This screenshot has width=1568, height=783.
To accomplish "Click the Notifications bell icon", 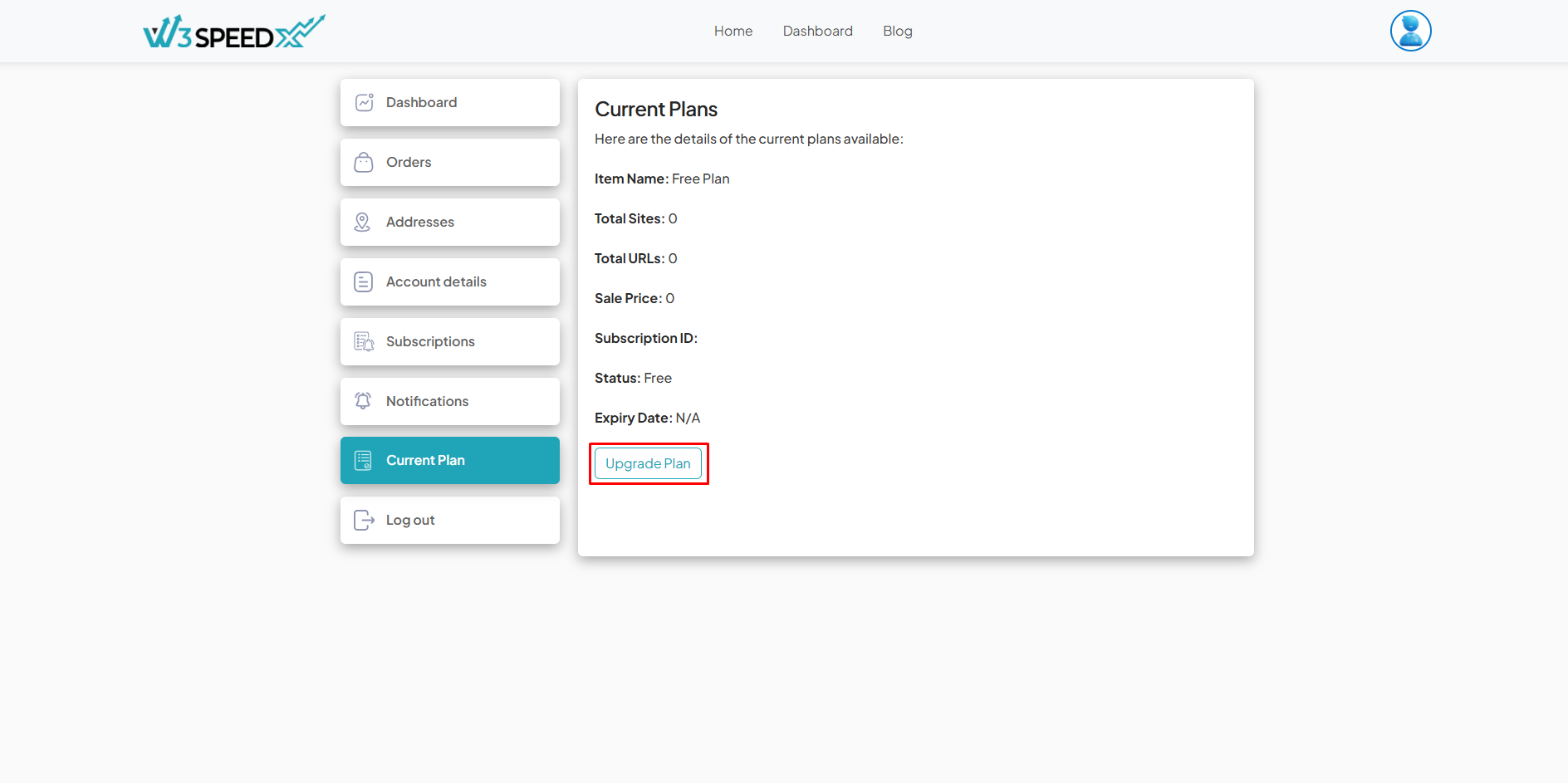I will 363,401.
